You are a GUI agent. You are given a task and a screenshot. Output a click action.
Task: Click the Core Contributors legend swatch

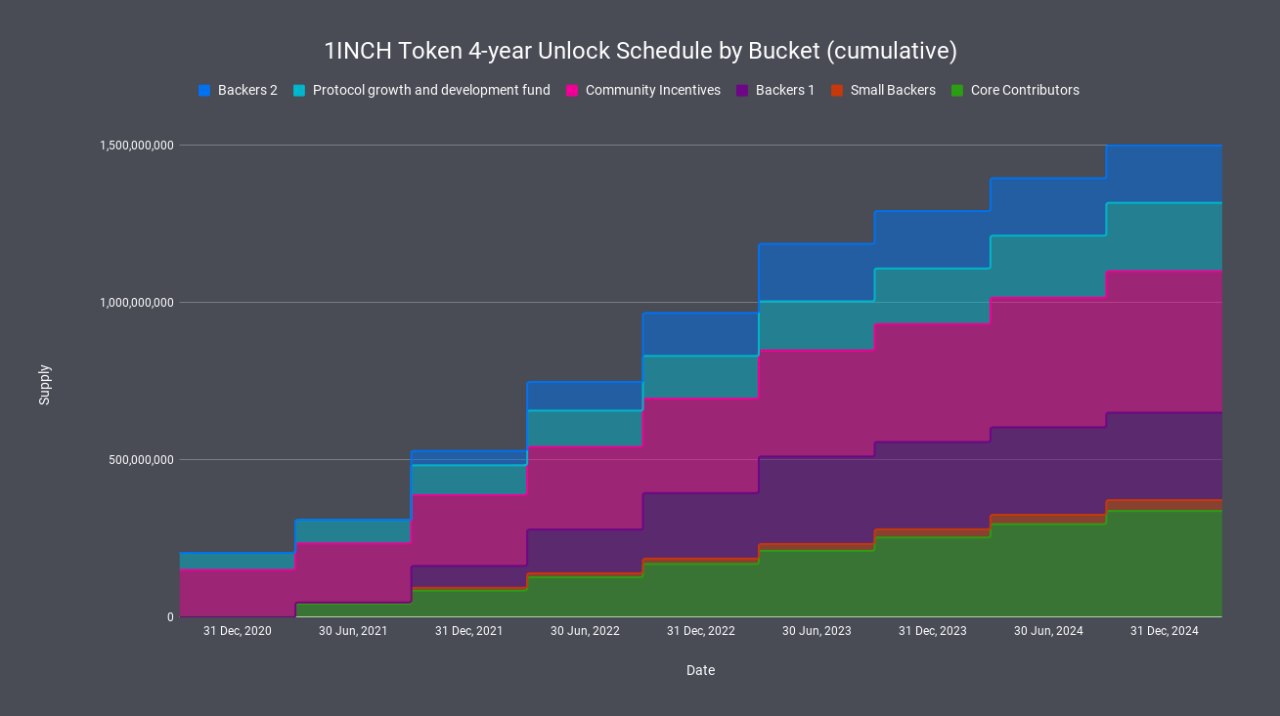coord(957,90)
